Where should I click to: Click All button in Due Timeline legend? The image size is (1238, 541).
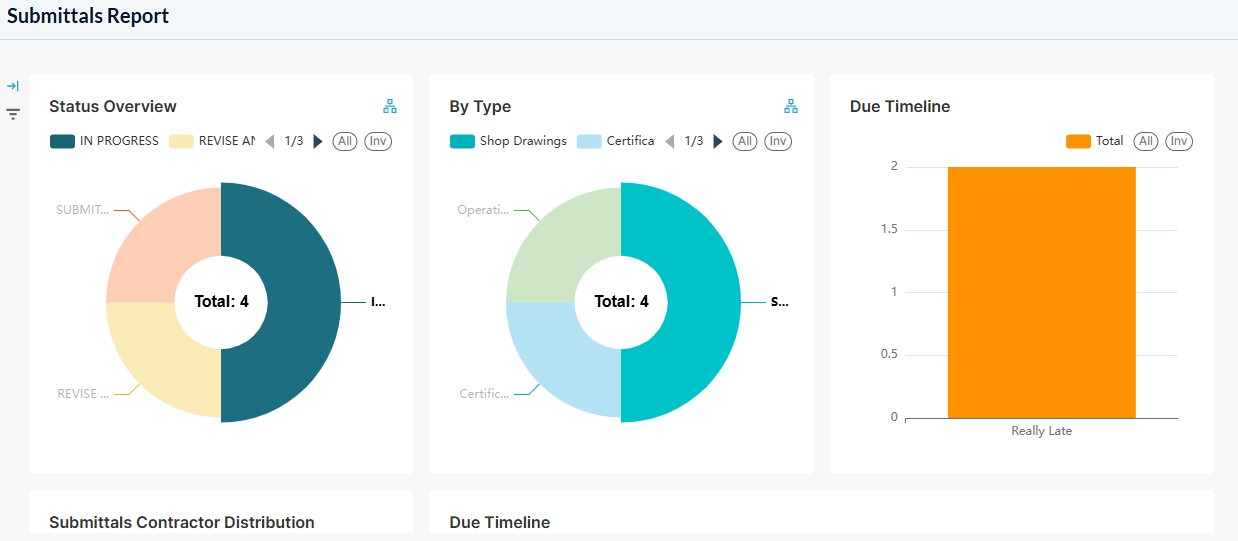pos(1146,141)
